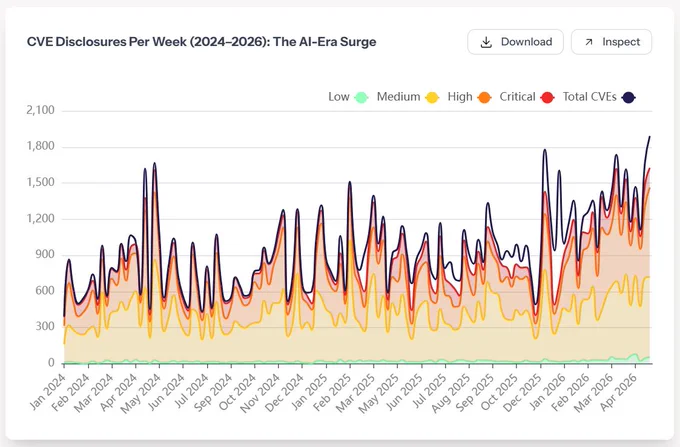Click the Oct 2024 x-axis label

[x=238, y=391]
